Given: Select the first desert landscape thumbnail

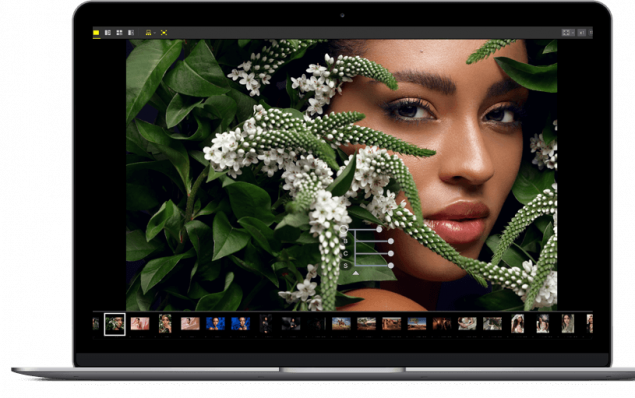Looking at the screenshot, I should [341, 324].
